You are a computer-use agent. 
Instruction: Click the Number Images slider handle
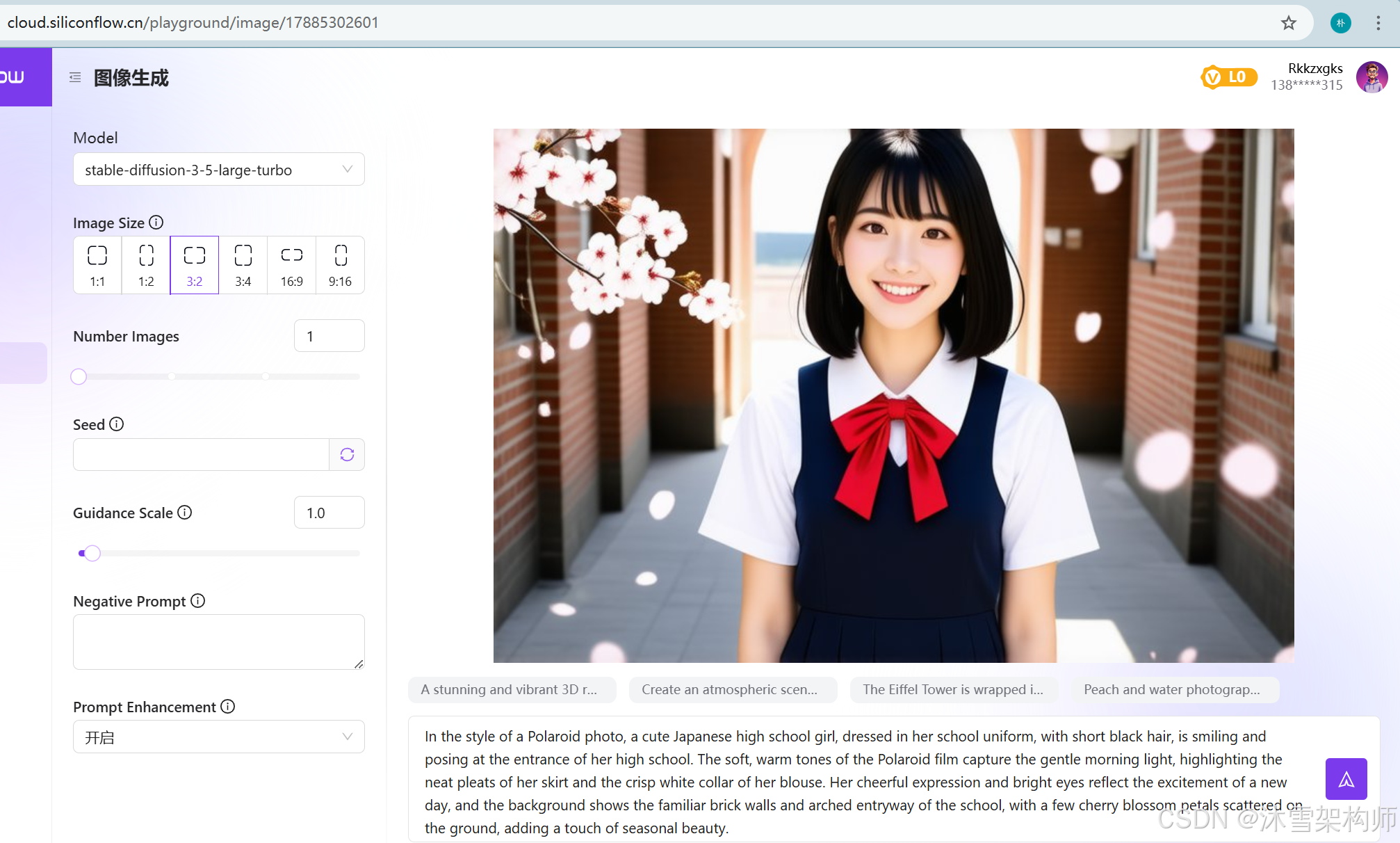tap(79, 376)
